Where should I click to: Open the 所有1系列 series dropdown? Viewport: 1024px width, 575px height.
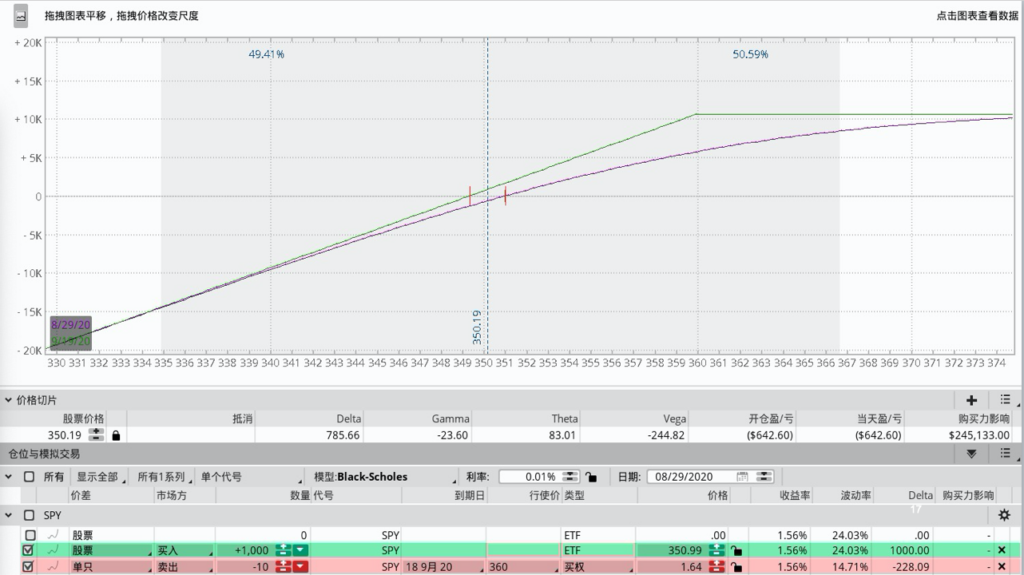164,477
